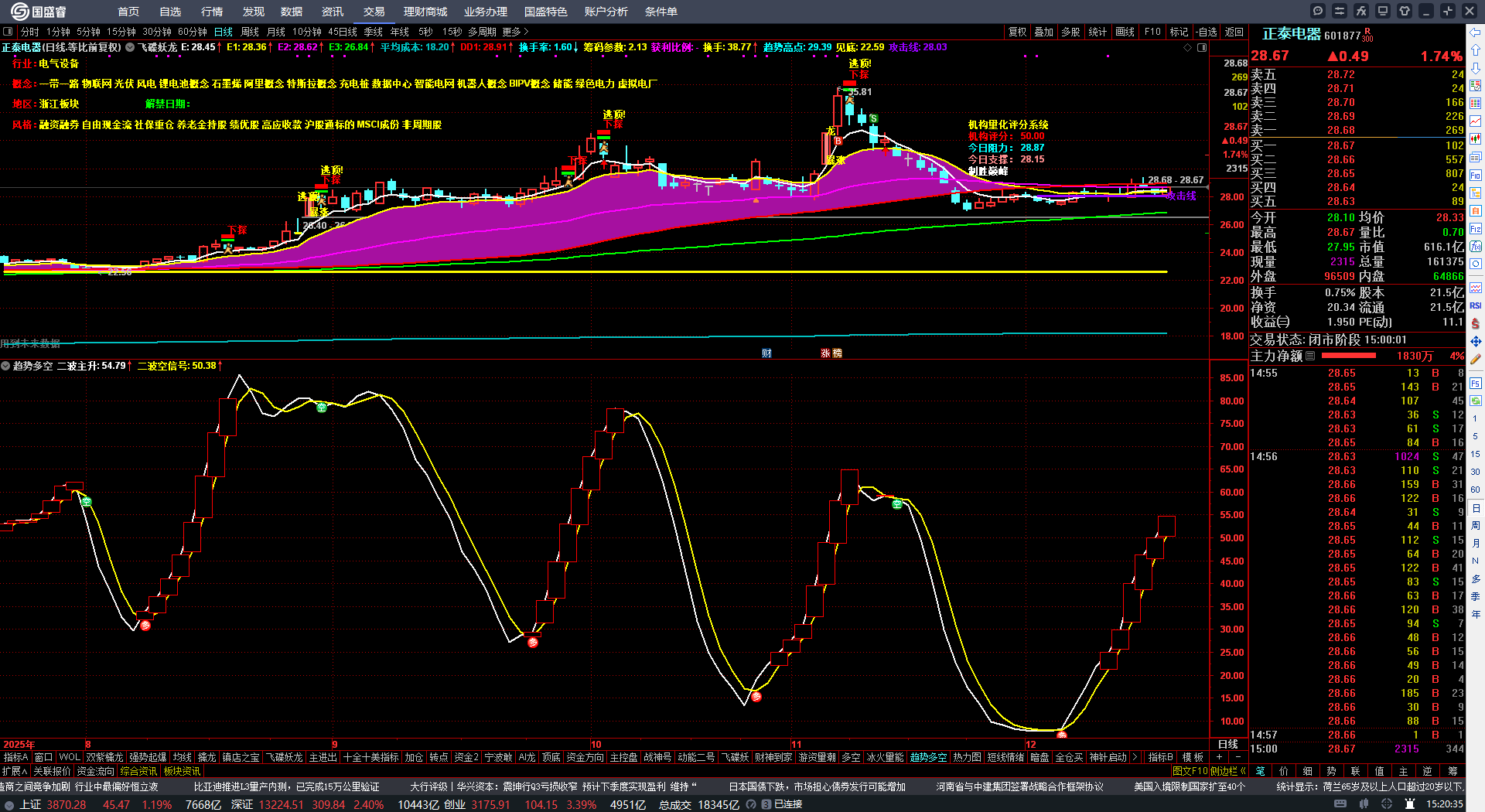Click the left arrow in right sidebar
The width and height of the screenshot is (1485, 812).
pyautogui.click(x=1476, y=32)
